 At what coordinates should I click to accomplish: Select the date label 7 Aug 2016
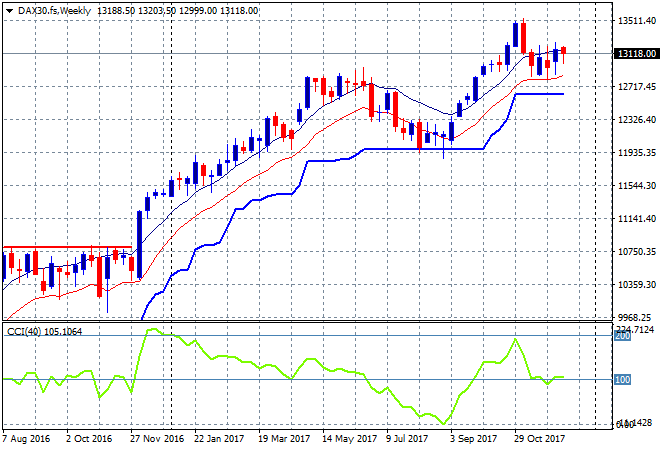click(x=26, y=439)
